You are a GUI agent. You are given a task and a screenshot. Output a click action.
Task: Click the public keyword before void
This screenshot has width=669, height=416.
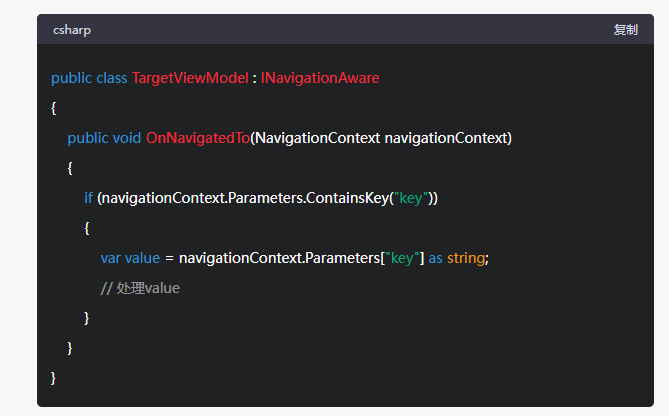pyautogui.click(x=87, y=137)
